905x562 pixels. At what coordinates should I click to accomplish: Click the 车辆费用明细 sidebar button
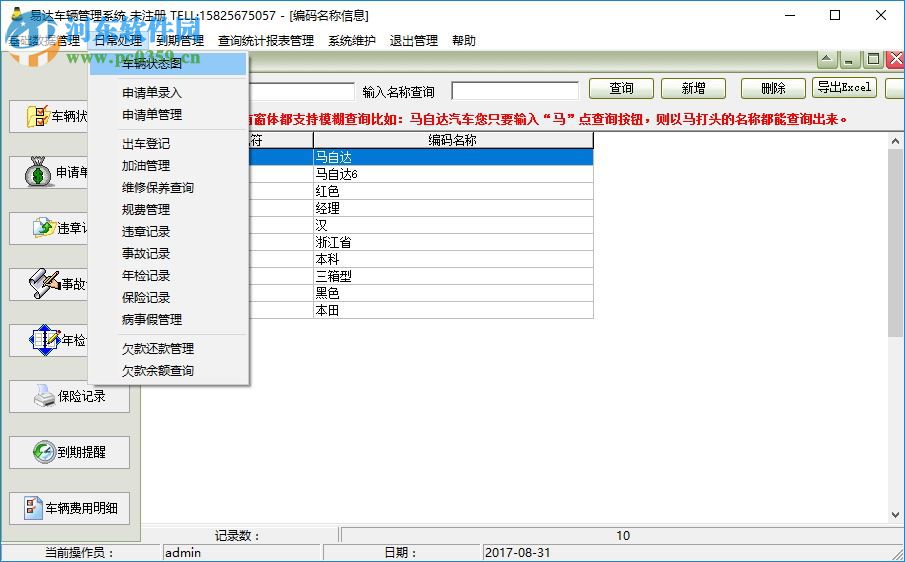coord(69,508)
